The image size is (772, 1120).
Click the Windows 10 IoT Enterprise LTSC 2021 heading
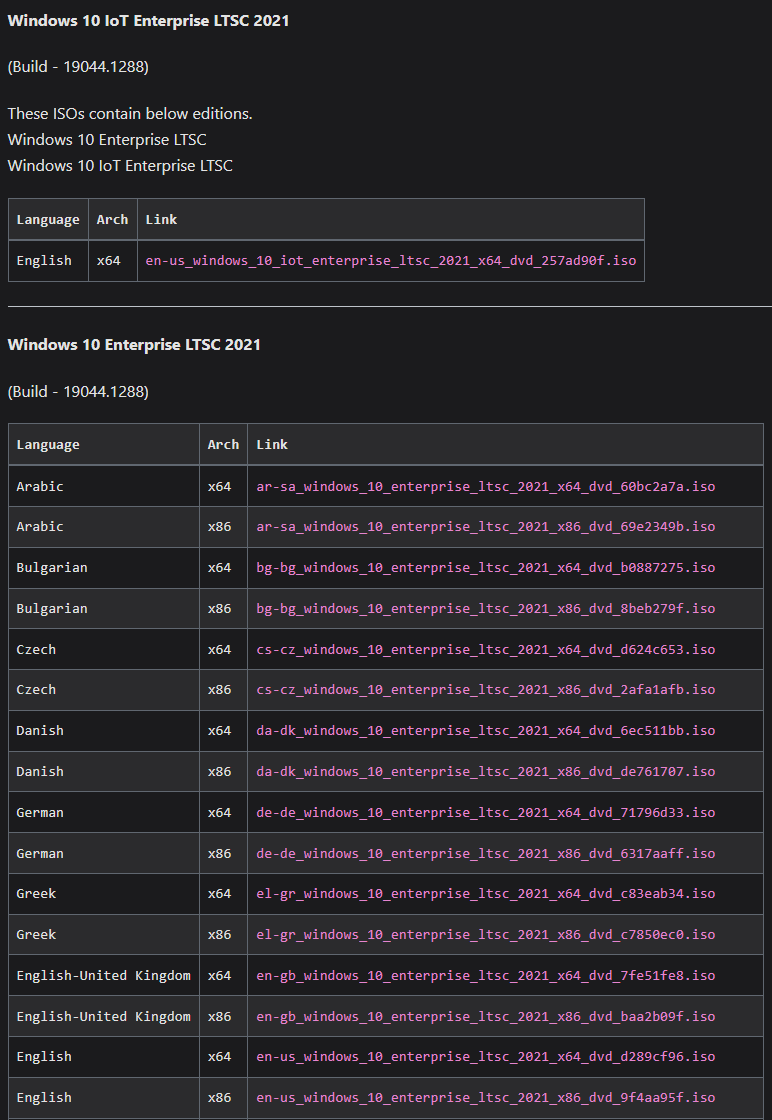(148, 21)
